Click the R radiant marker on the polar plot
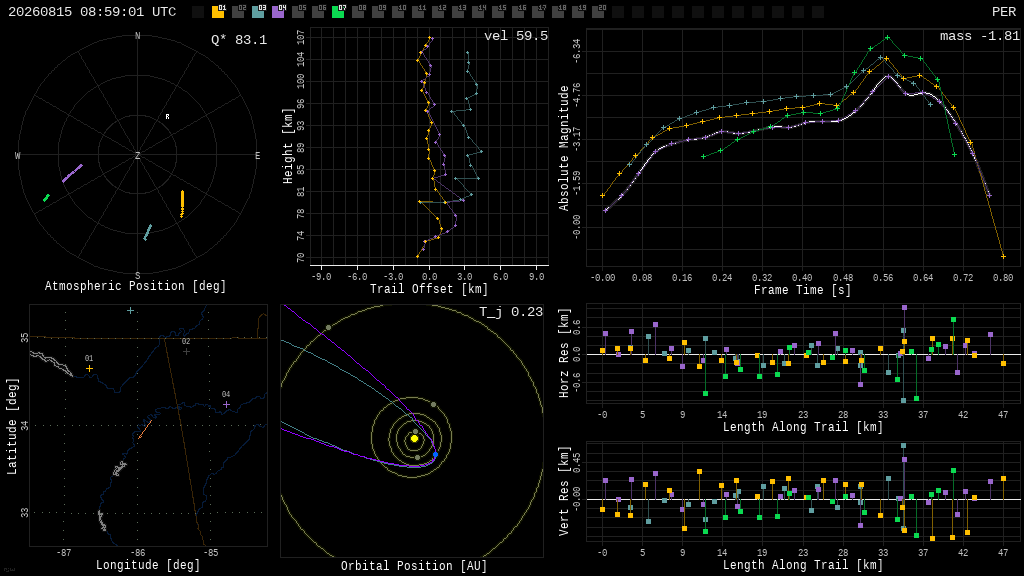Viewport: 1024px width, 576px height. coord(167,117)
